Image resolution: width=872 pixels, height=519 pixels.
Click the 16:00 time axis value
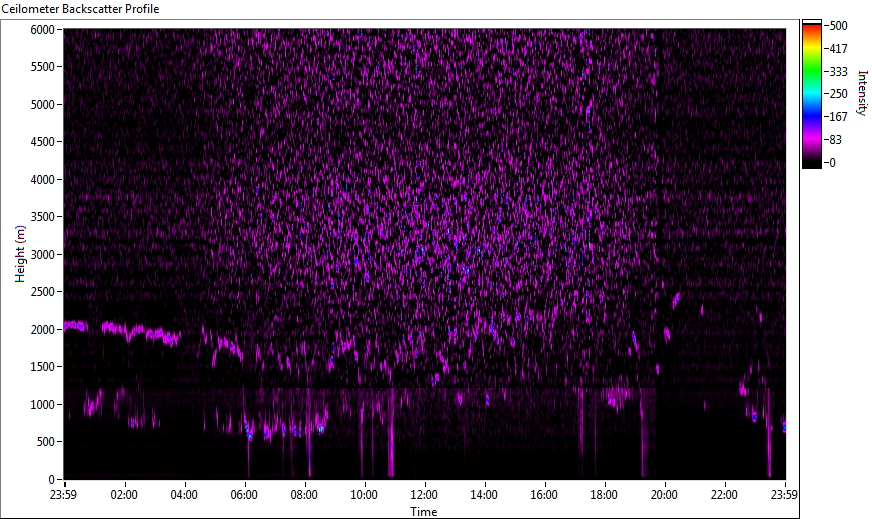click(x=544, y=495)
